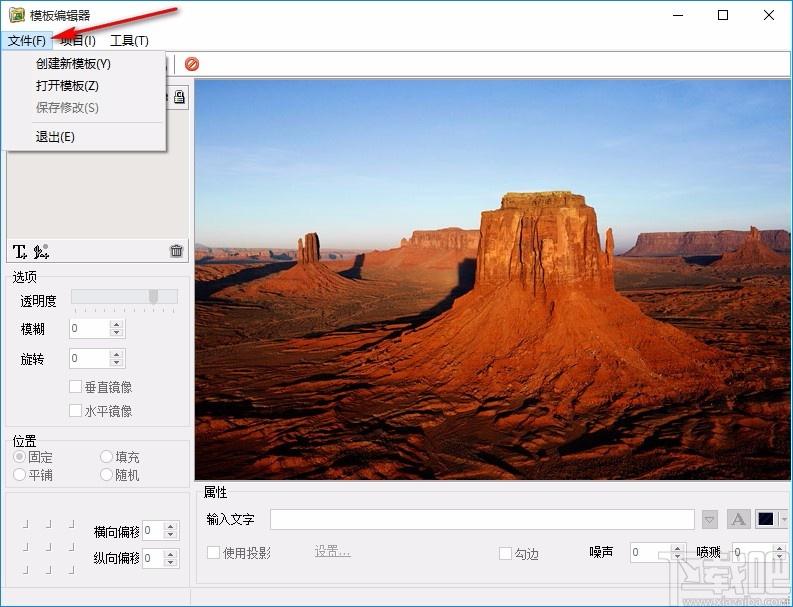793x607 pixels.
Task: Click the 纵向偏移 value field
Action: point(153,558)
